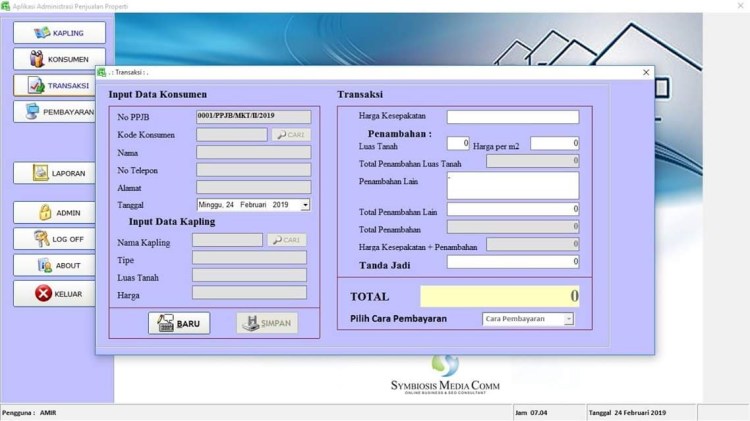Close the Transaksi dialog window

646,72
